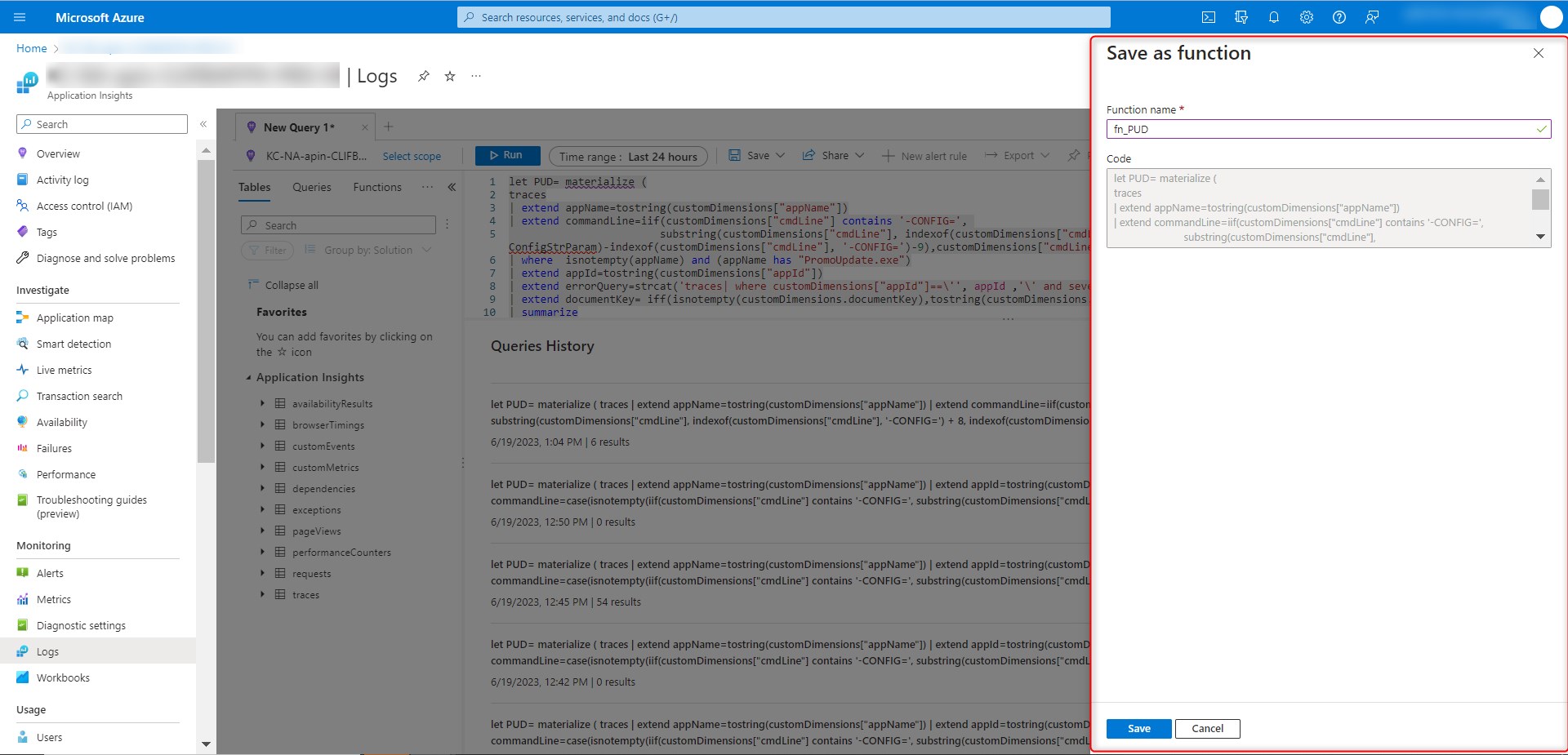Close the New Query 1 tab
Image resolution: width=1568 pixels, height=755 pixels.
coord(365,127)
